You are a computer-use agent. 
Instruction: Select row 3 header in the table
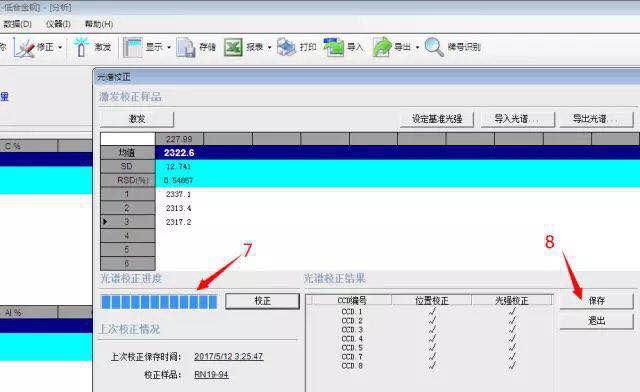(x=127, y=222)
